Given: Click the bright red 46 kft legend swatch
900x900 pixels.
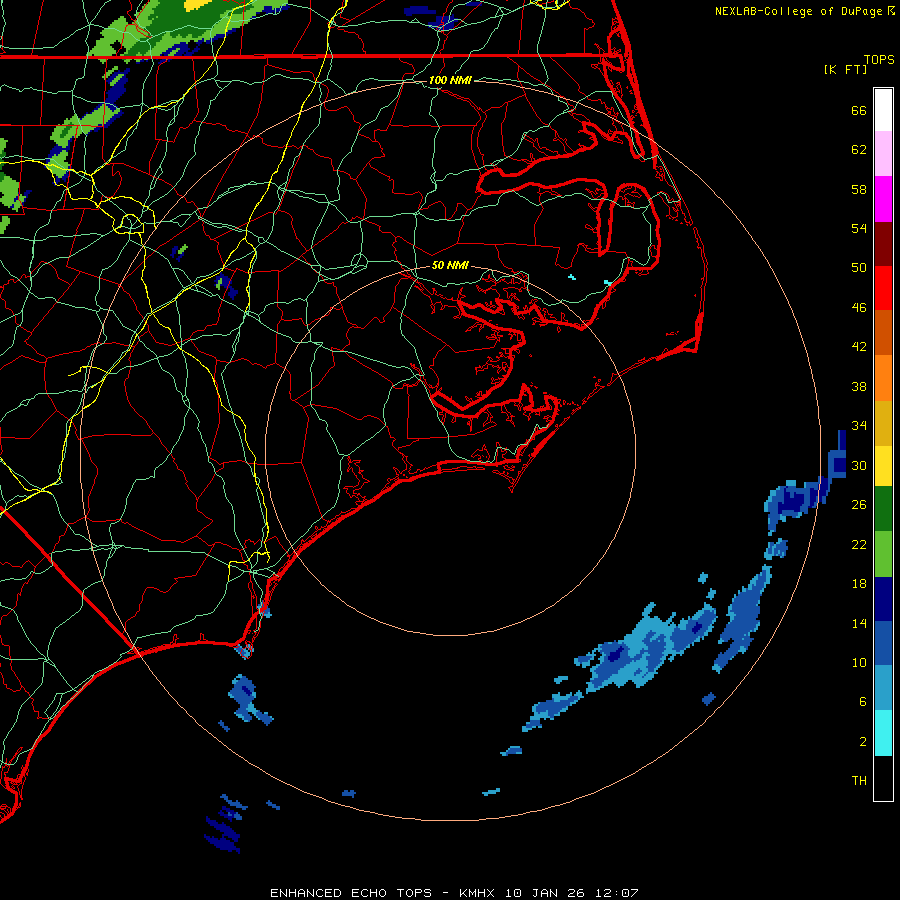Looking at the screenshot, I should 883,288.
